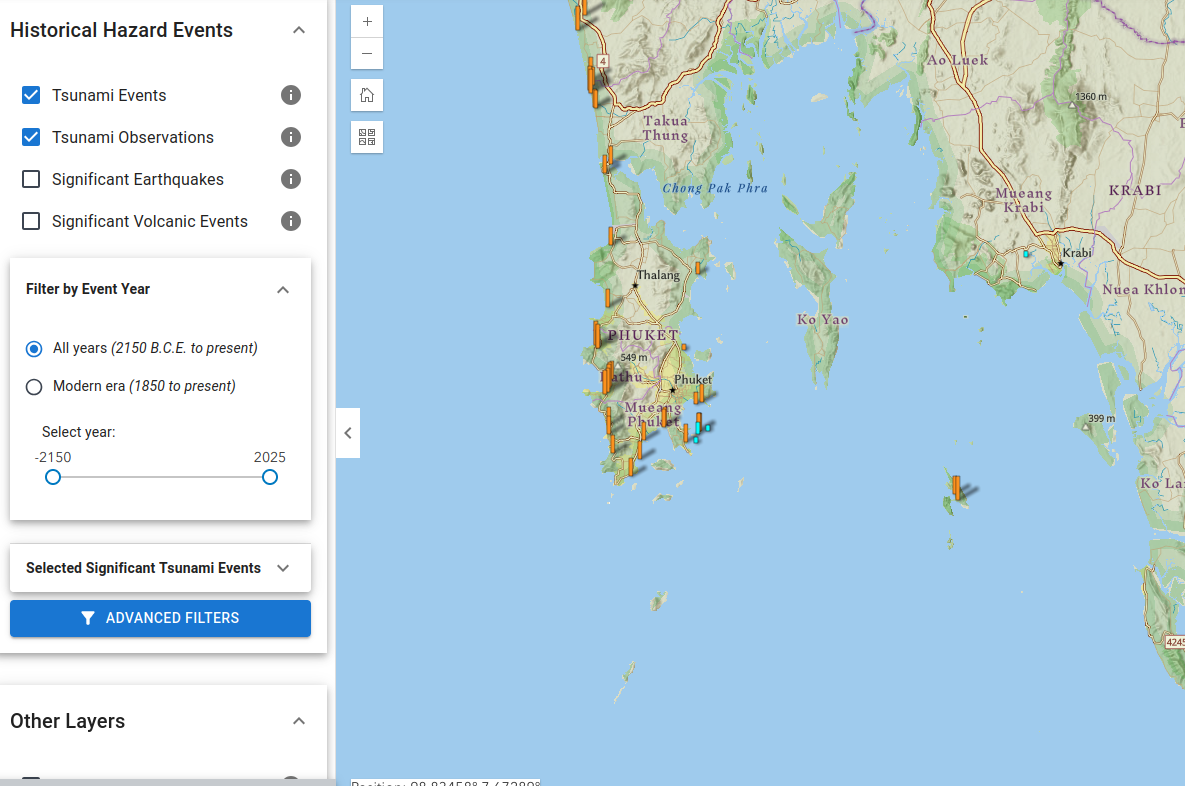Collapse the side panel with left arrow

click(348, 433)
